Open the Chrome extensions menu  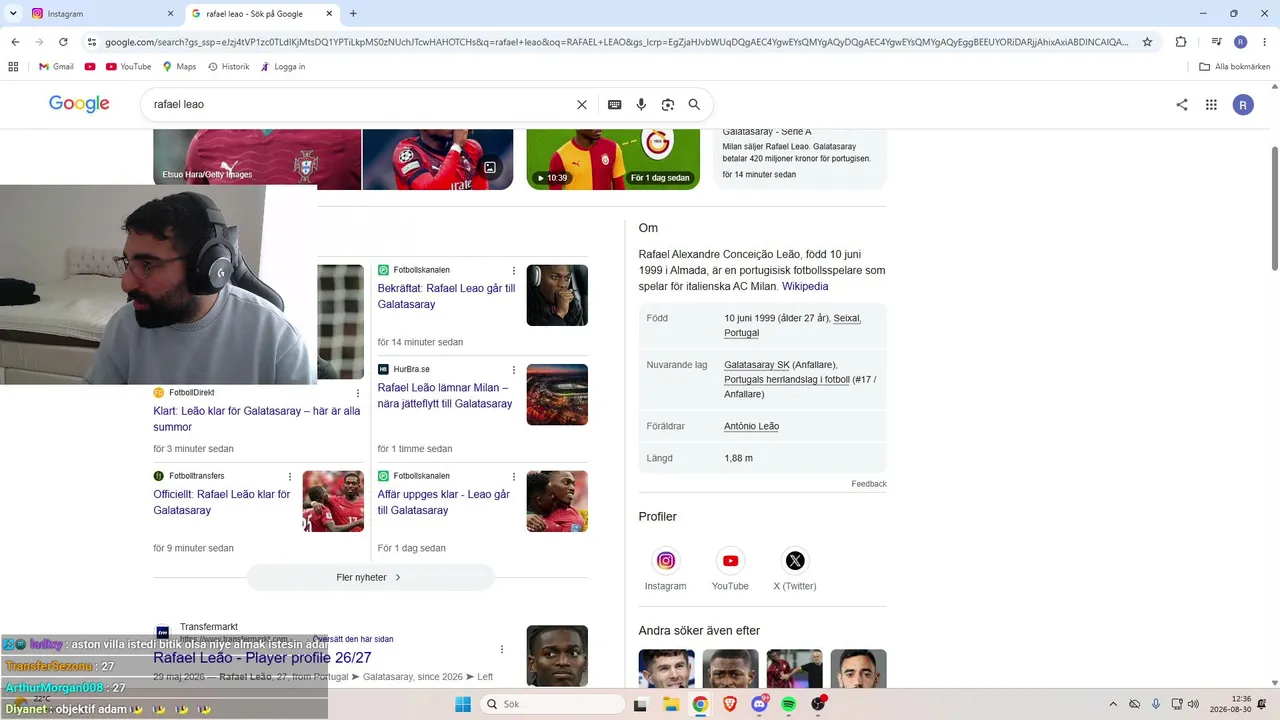(x=1181, y=42)
